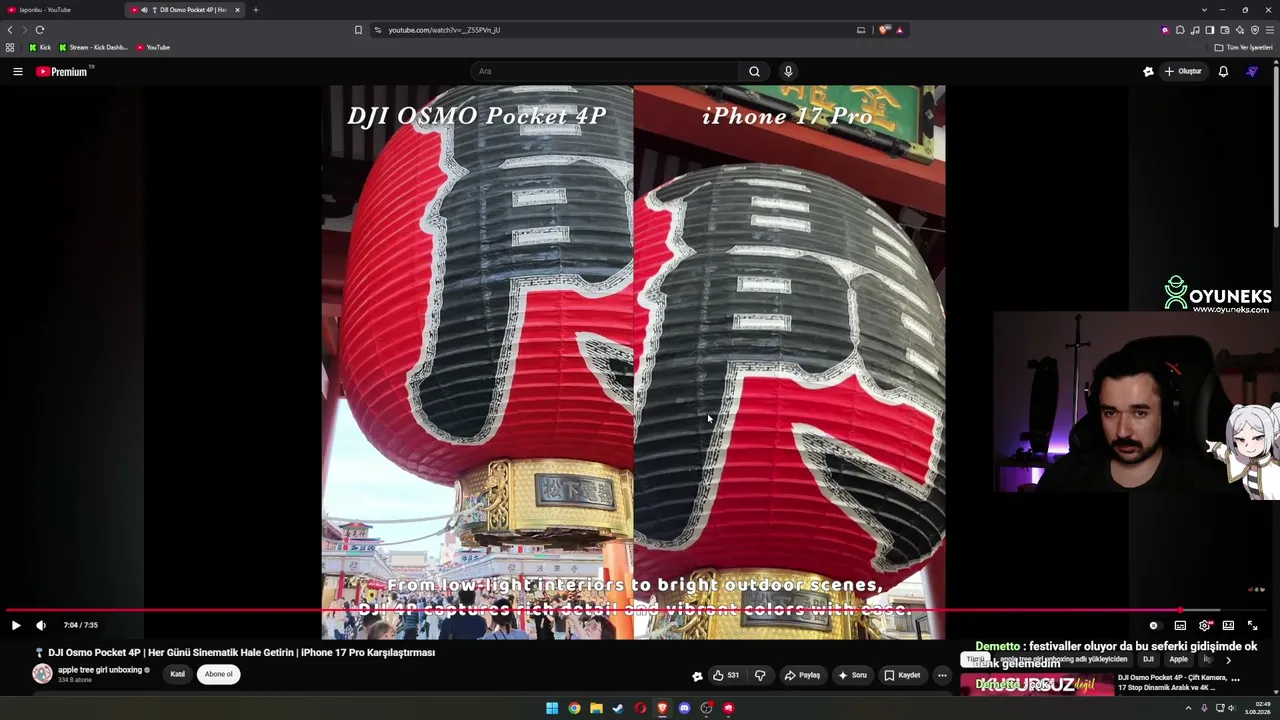1280x720 pixels.
Task: Switch to the Japonbu - YouTube tab
Action: point(60,10)
